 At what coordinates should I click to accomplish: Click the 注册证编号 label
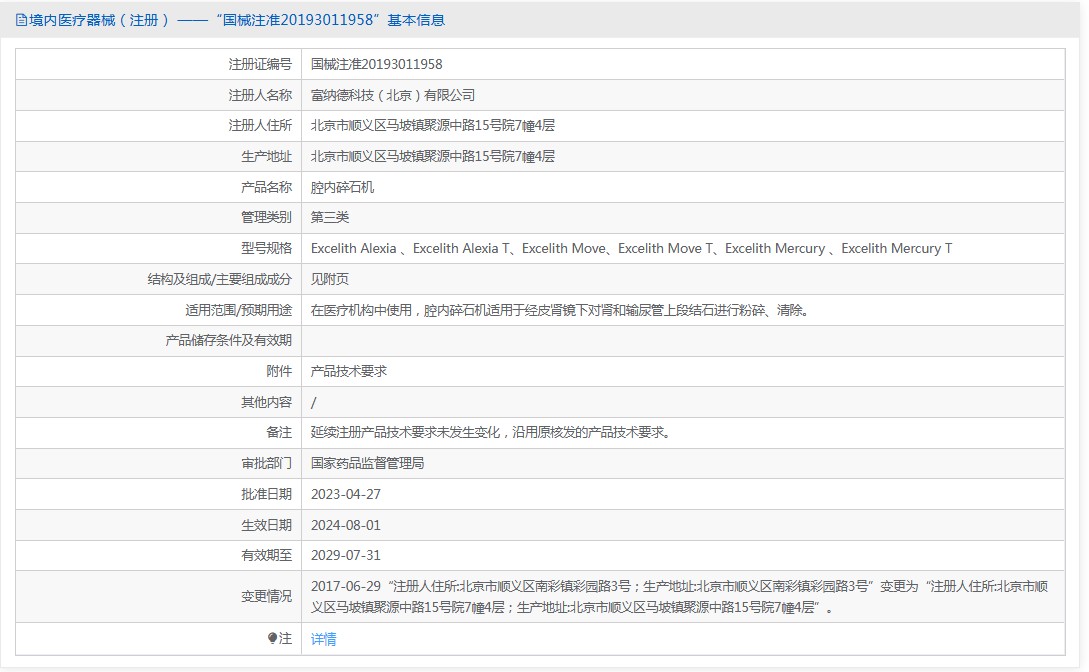(x=260, y=64)
